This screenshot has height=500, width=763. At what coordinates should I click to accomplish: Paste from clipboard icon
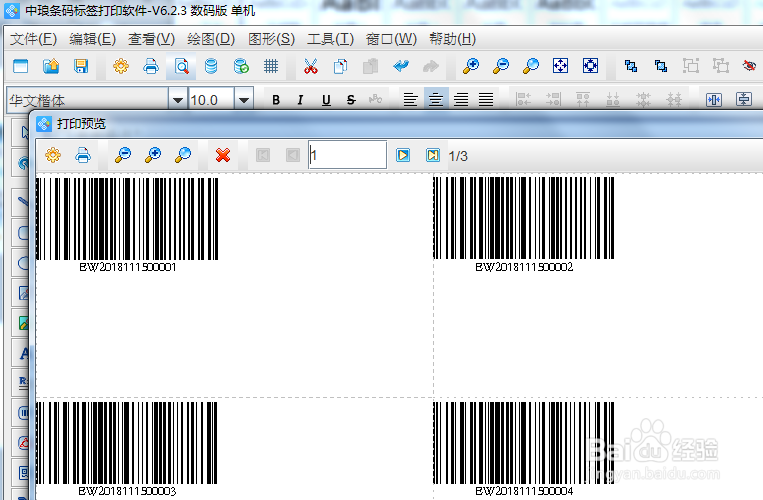pos(371,66)
